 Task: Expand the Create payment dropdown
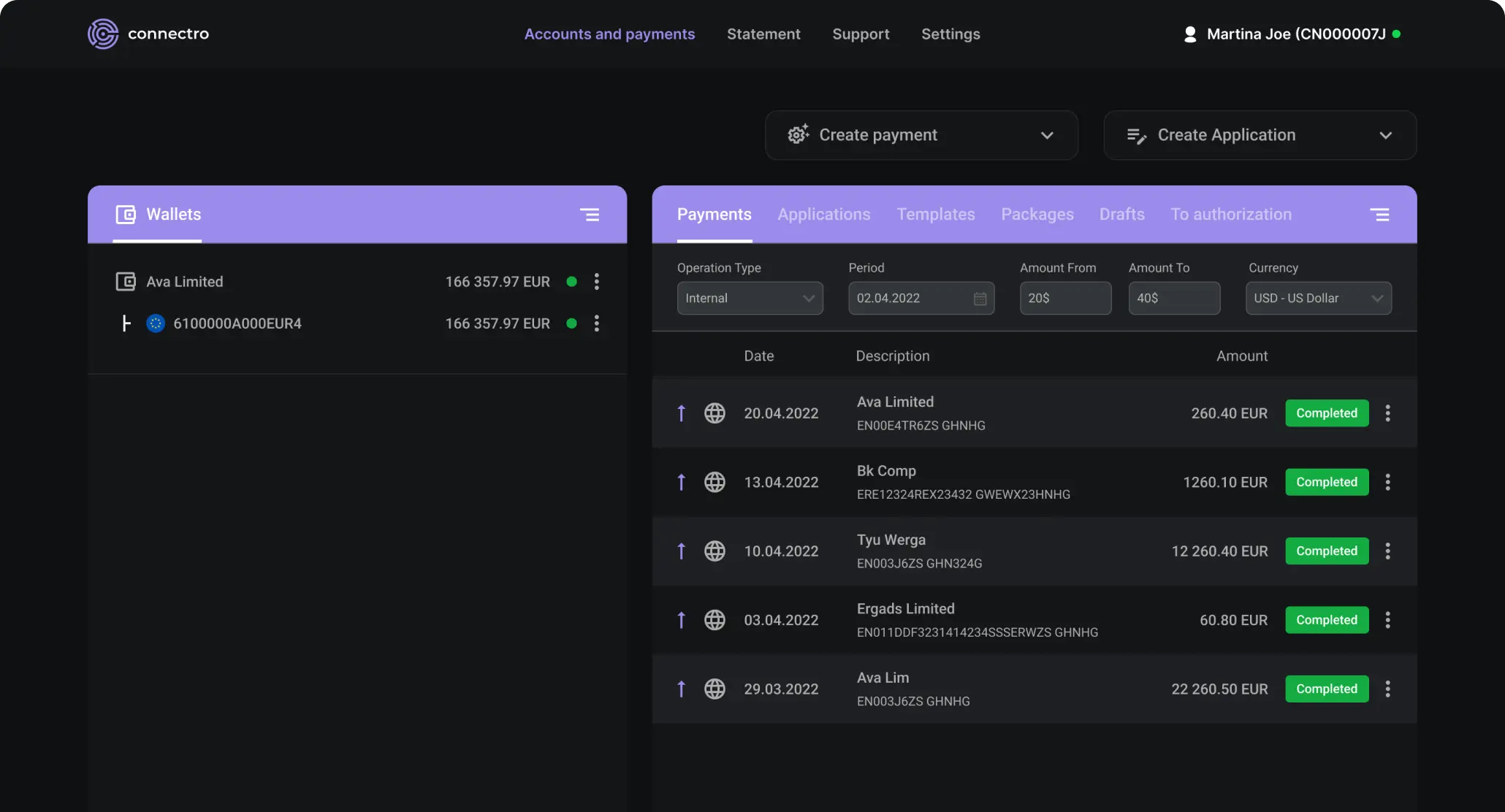[x=1046, y=135]
